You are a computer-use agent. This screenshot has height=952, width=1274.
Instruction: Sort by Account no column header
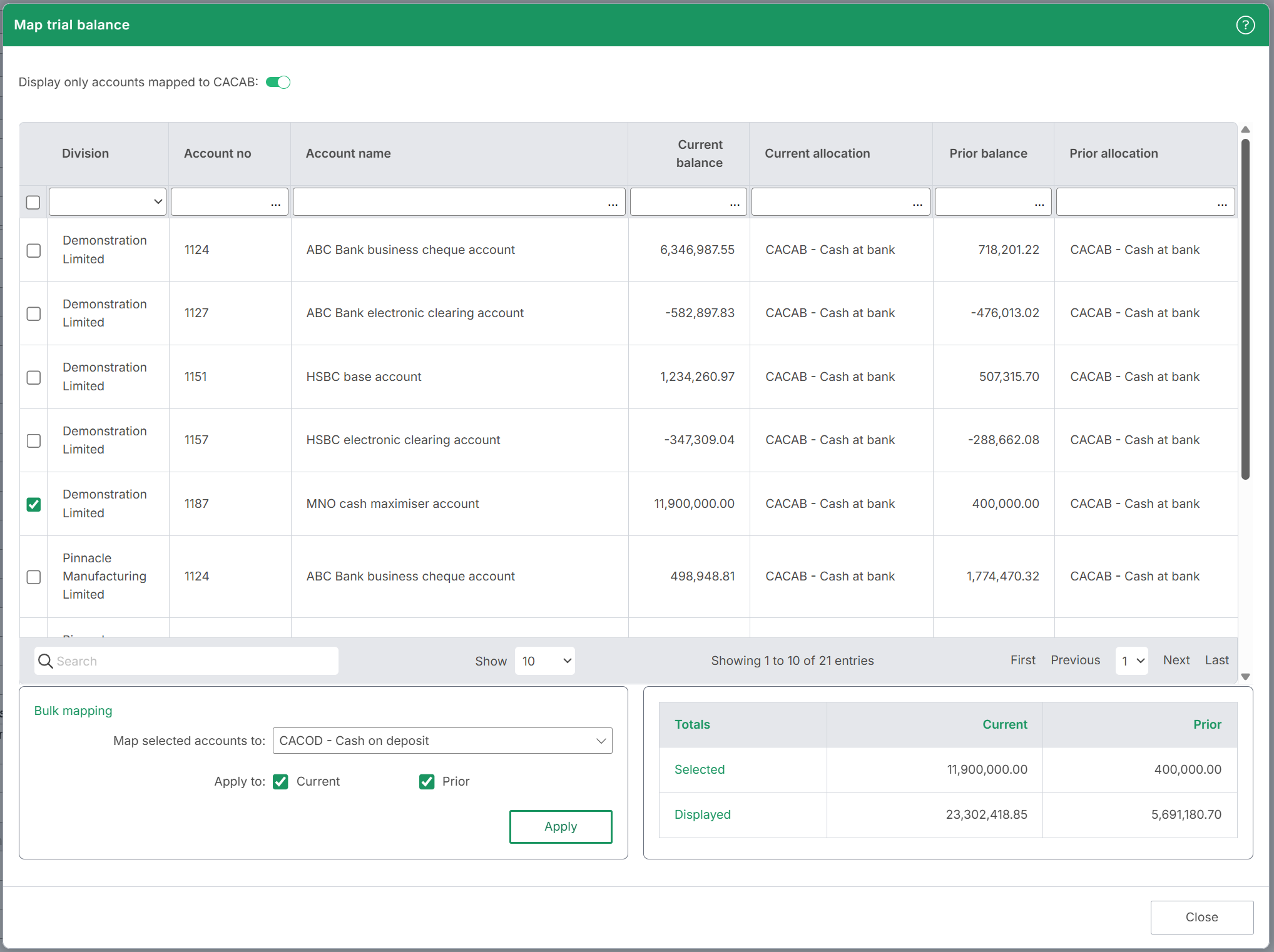pos(217,153)
